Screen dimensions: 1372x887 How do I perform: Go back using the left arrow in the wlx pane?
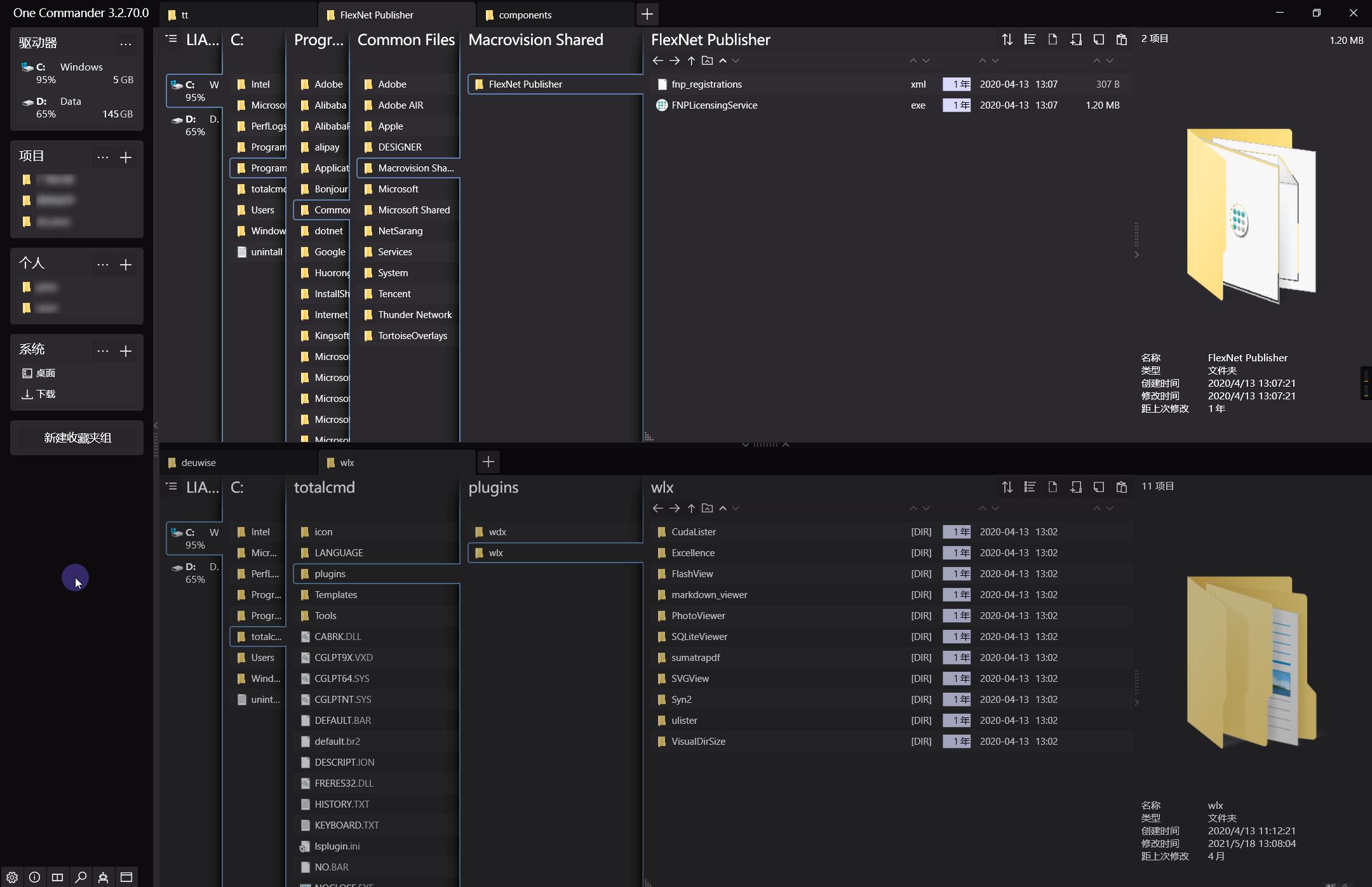[x=657, y=508]
